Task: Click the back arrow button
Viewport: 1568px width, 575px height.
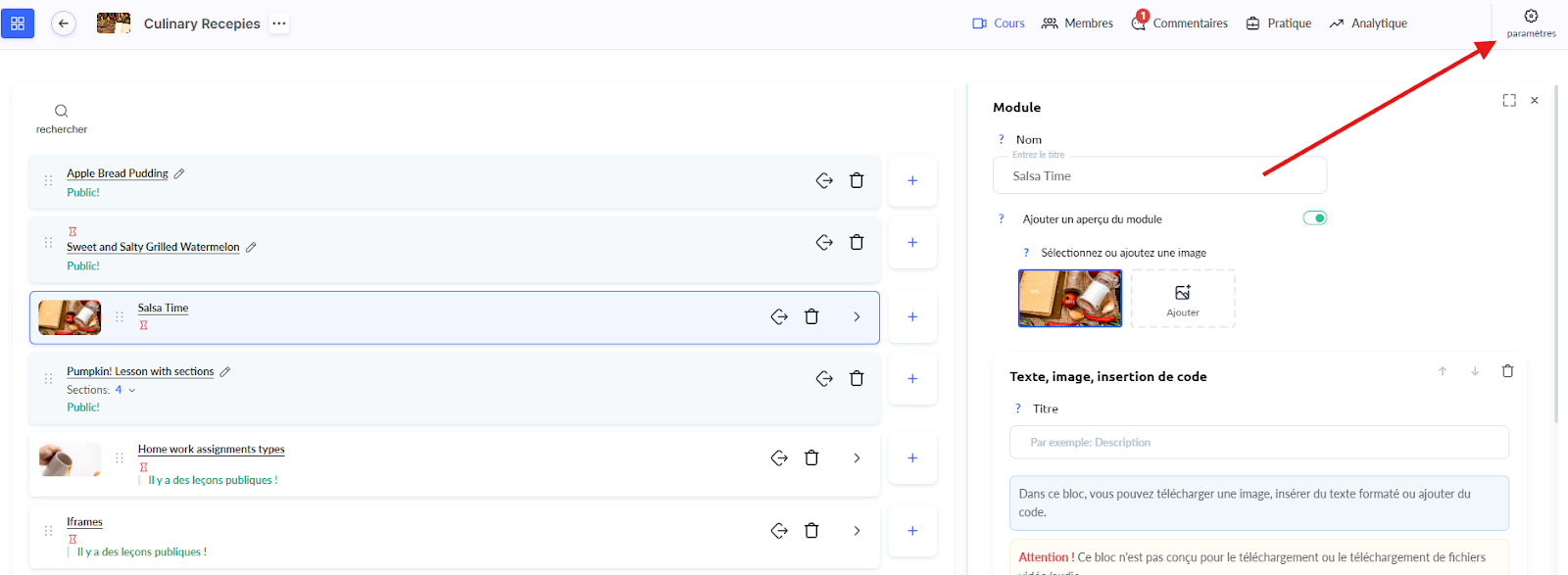Action: click(64, 24)
